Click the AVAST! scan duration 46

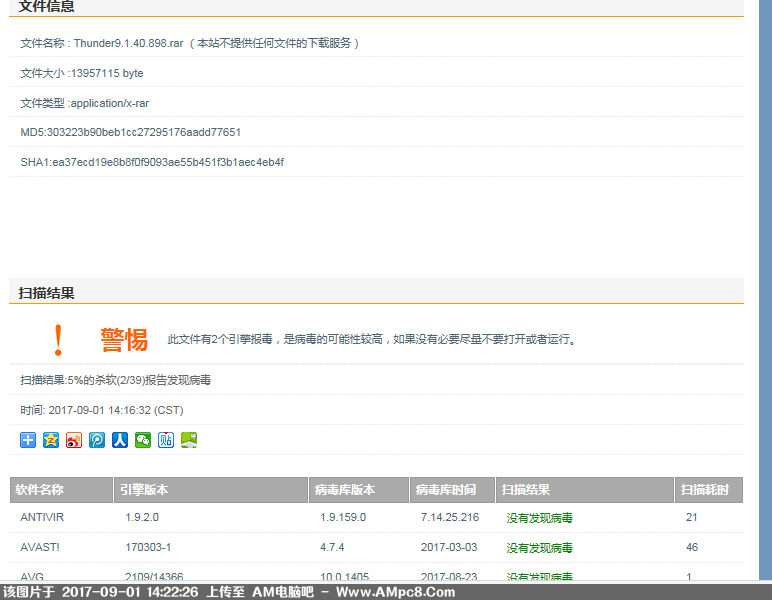coord(692,547)
